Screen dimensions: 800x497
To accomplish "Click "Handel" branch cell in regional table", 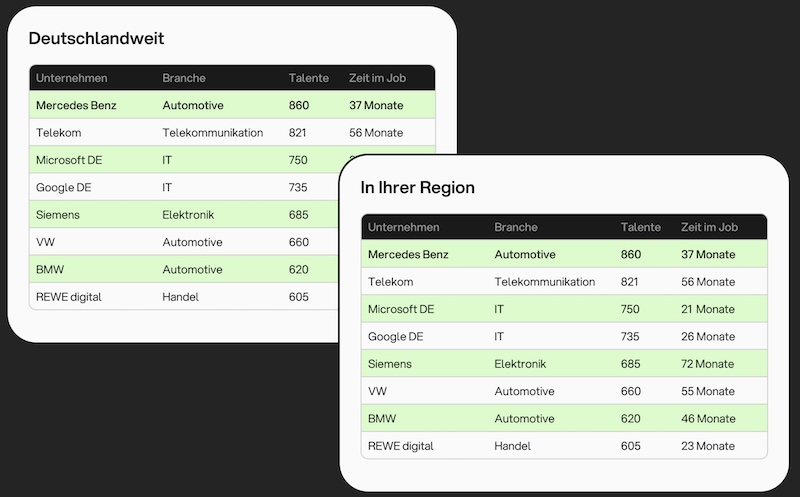I will point(512,446).
